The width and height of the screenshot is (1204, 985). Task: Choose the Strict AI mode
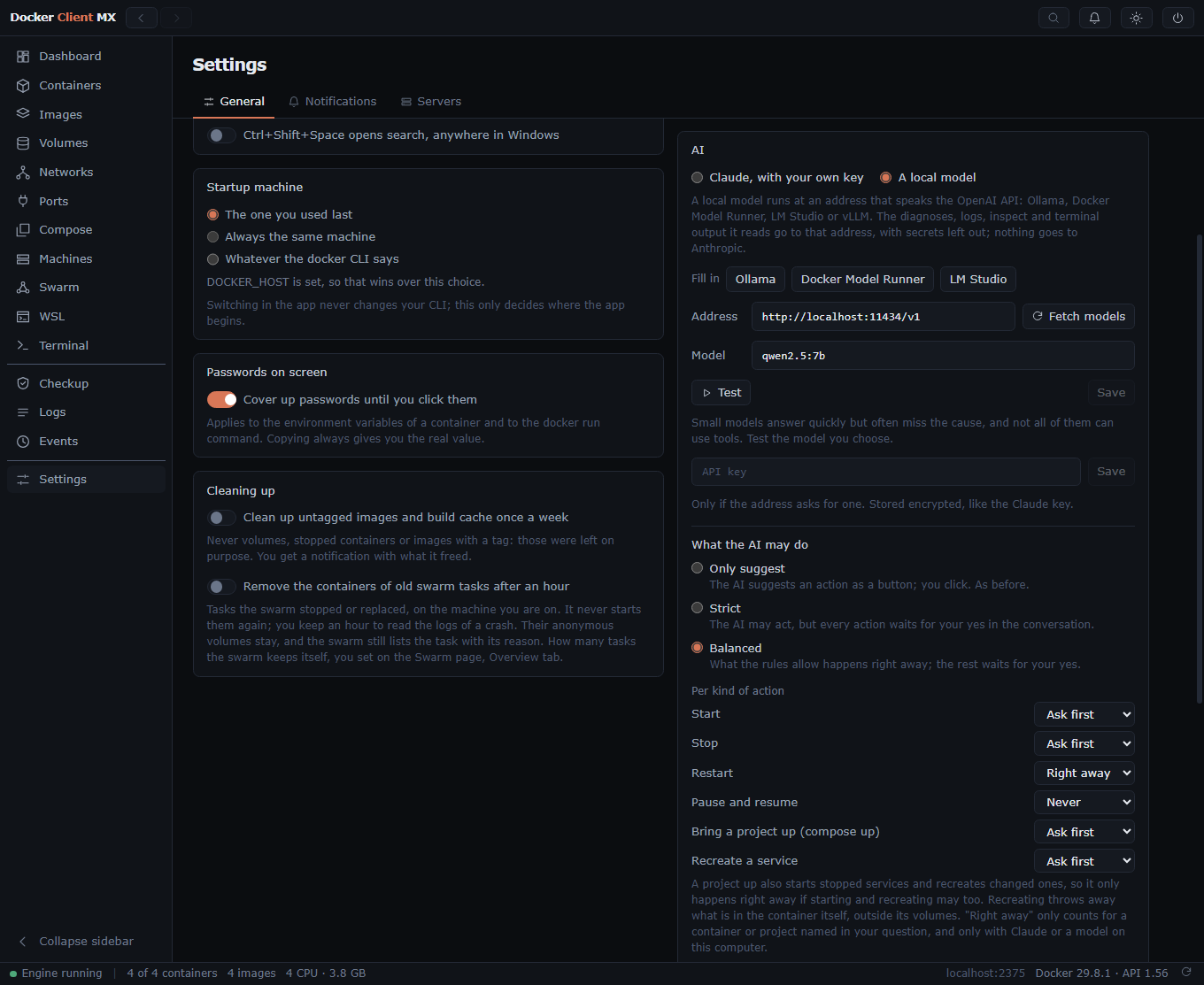click(698, 608)
